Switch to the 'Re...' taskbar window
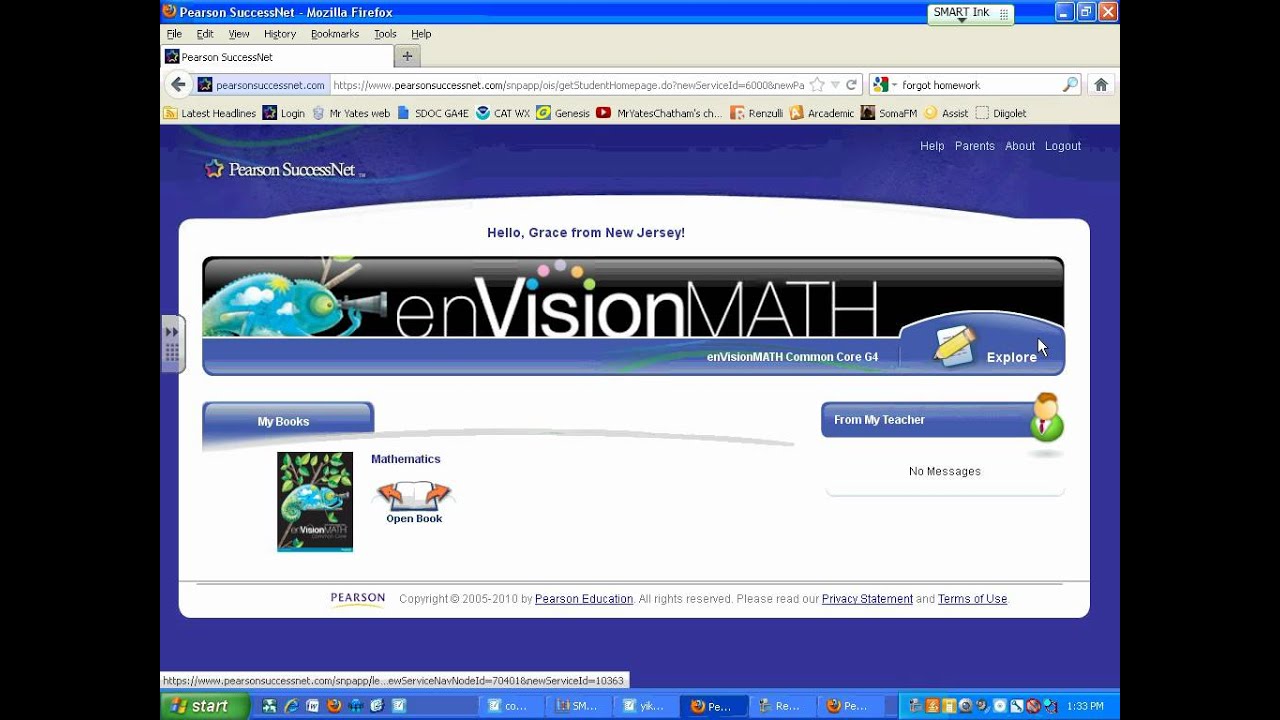 (783, 706)
